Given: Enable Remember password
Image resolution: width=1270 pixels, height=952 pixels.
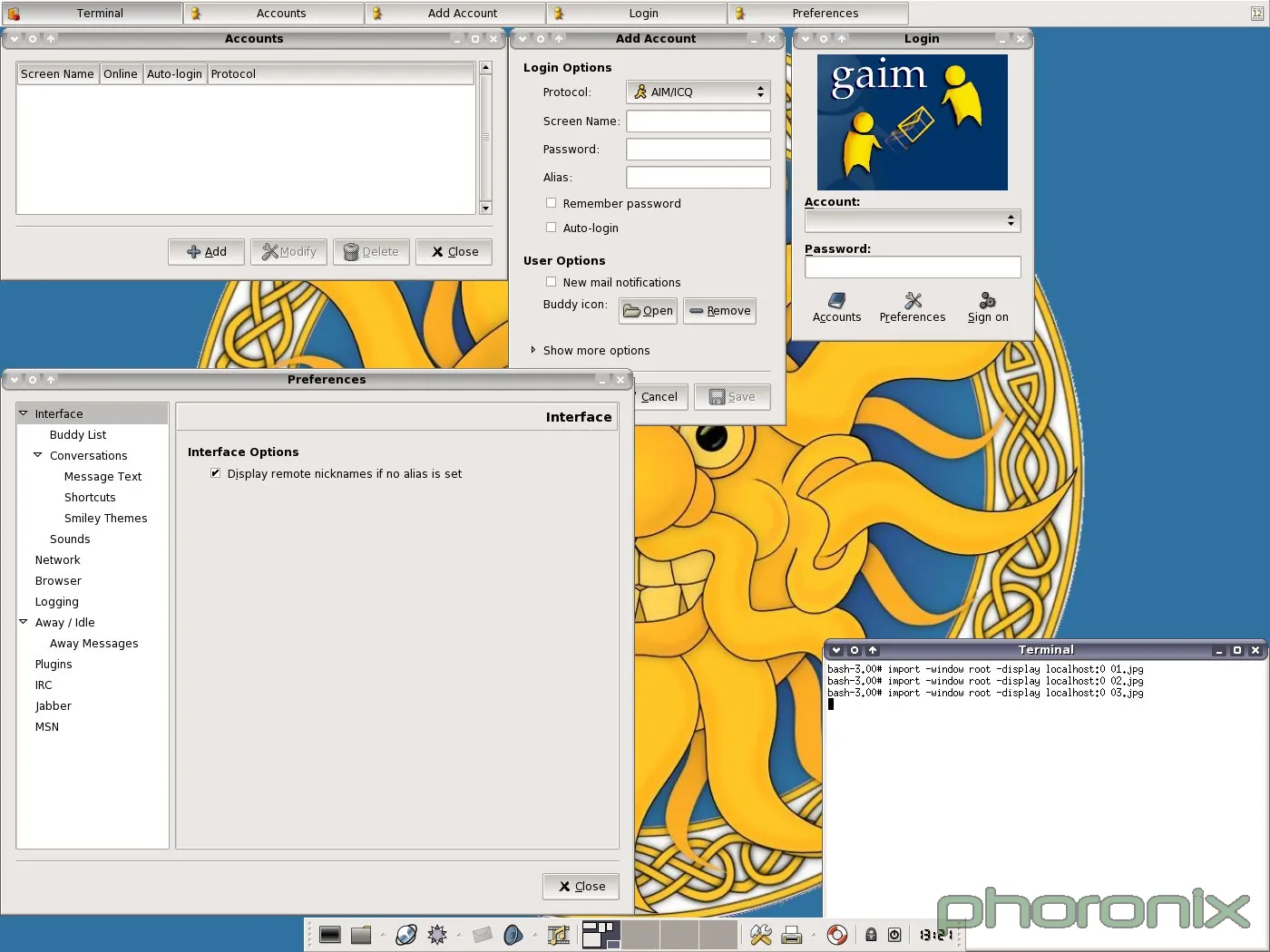Looking at the screenshot, I should pos(551,203).
